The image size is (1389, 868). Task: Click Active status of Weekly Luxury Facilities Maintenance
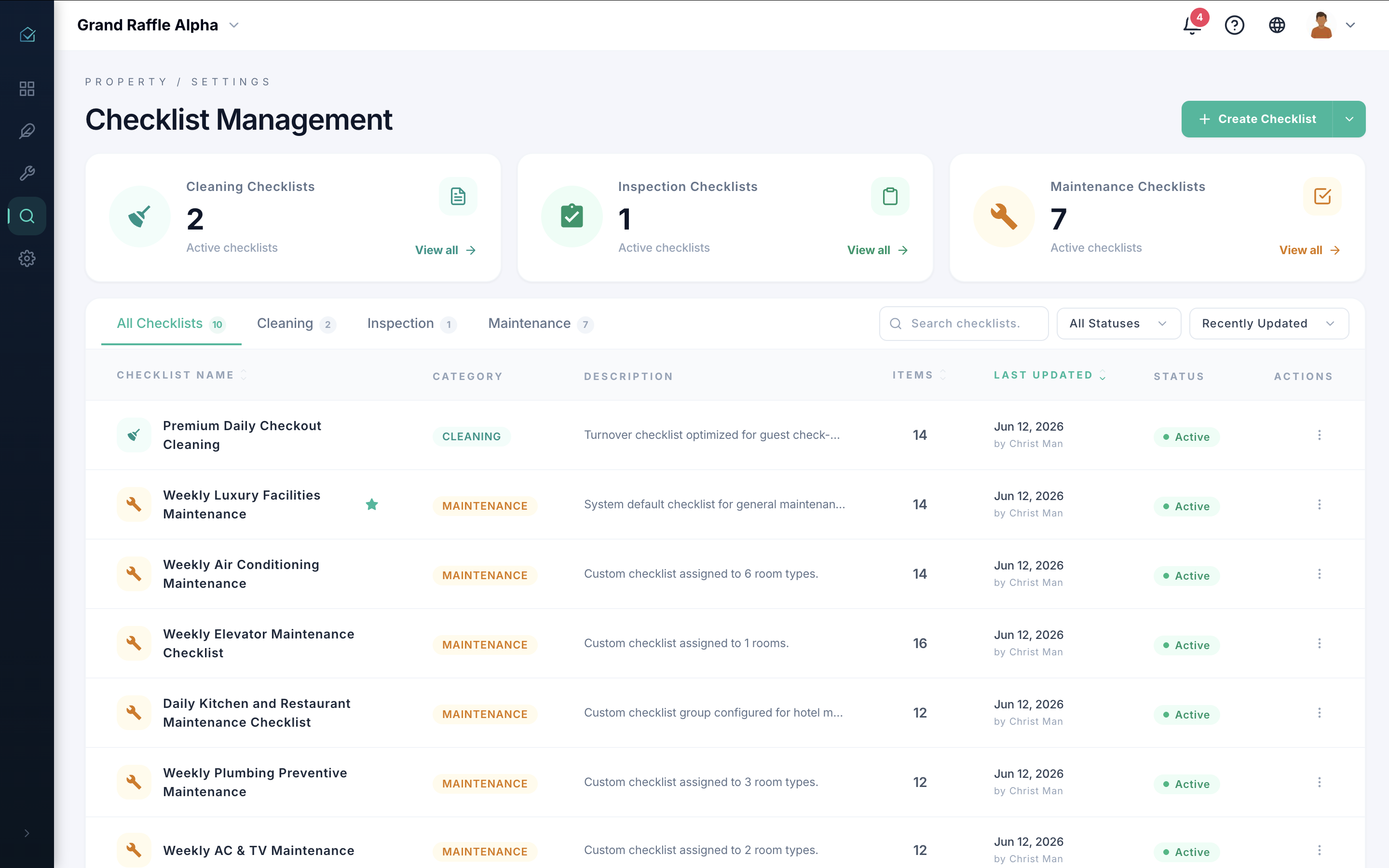1186,506
